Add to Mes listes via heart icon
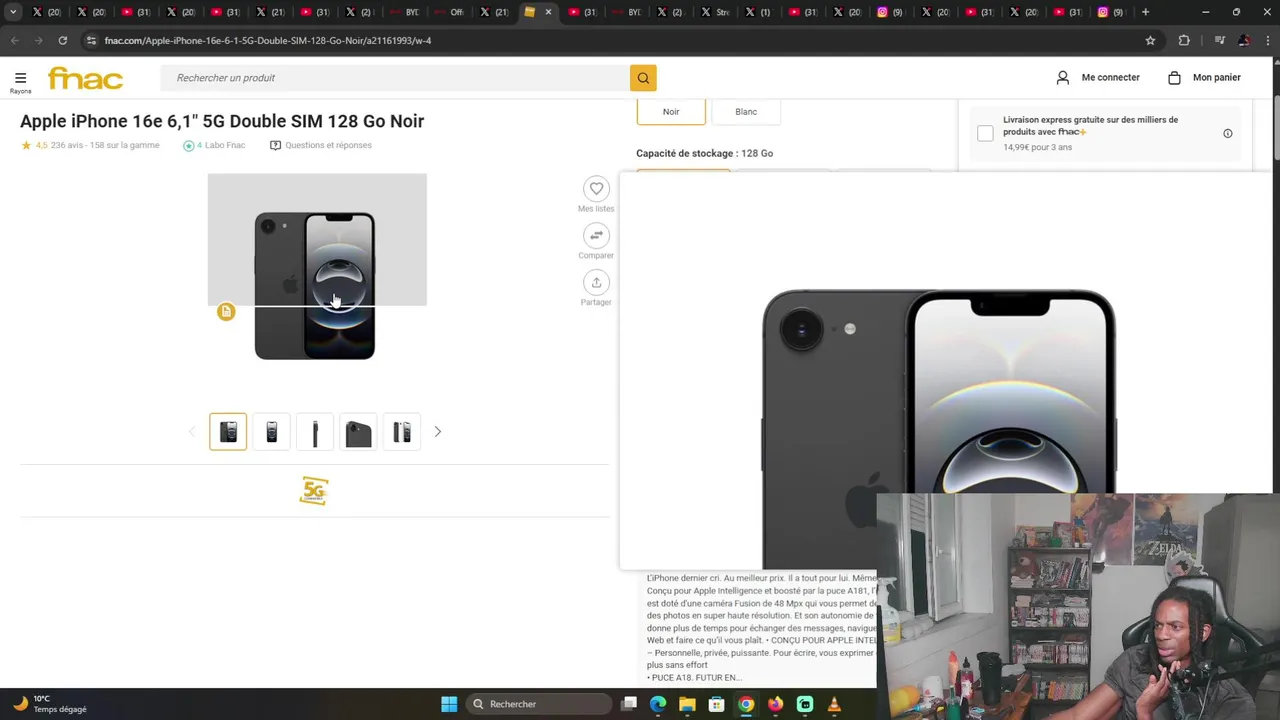 coord(596,189)
